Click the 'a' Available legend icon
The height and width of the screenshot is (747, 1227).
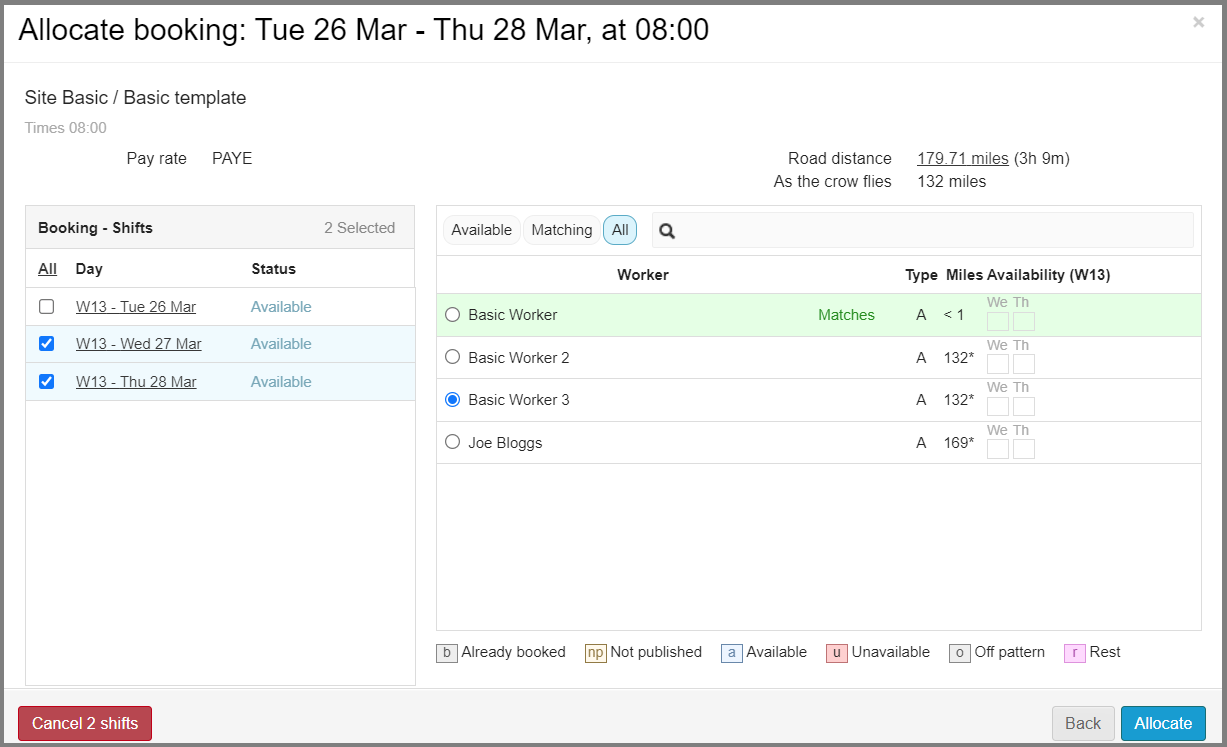click(x=732, y=653)
